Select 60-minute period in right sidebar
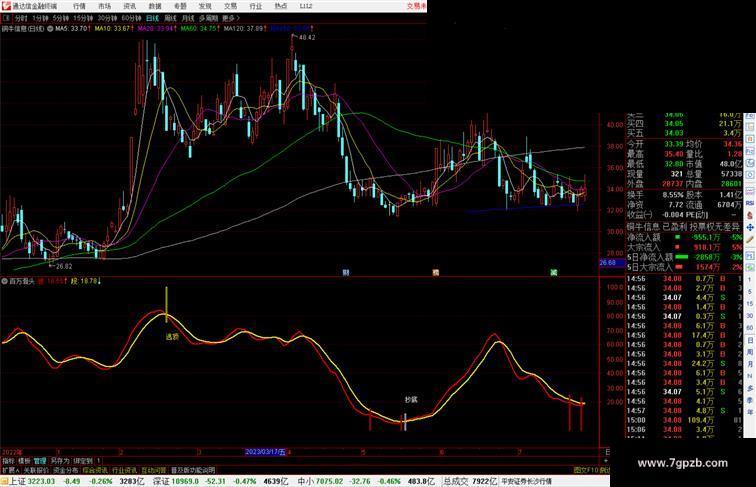756x487 pixels. [x=750, y=328]
